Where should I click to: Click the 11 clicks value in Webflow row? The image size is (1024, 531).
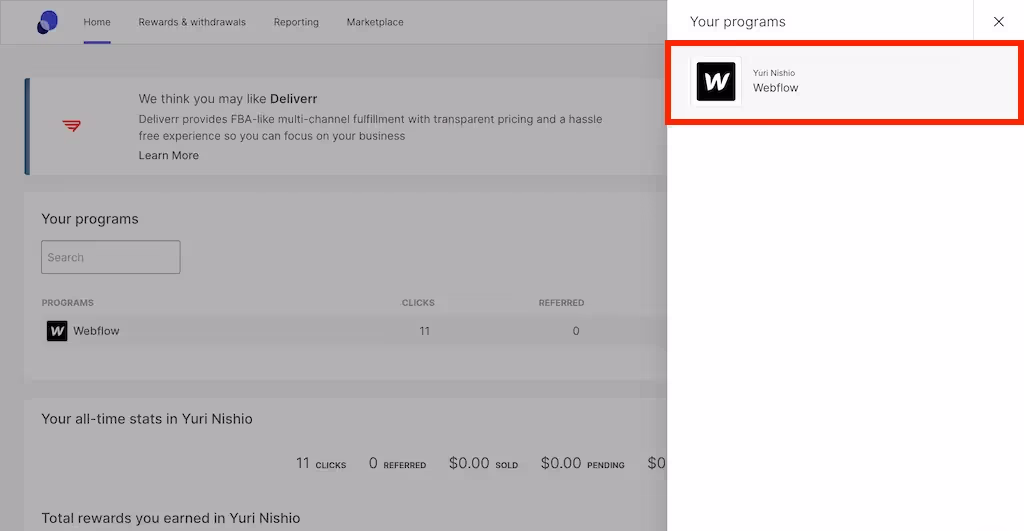coord(424,331)
